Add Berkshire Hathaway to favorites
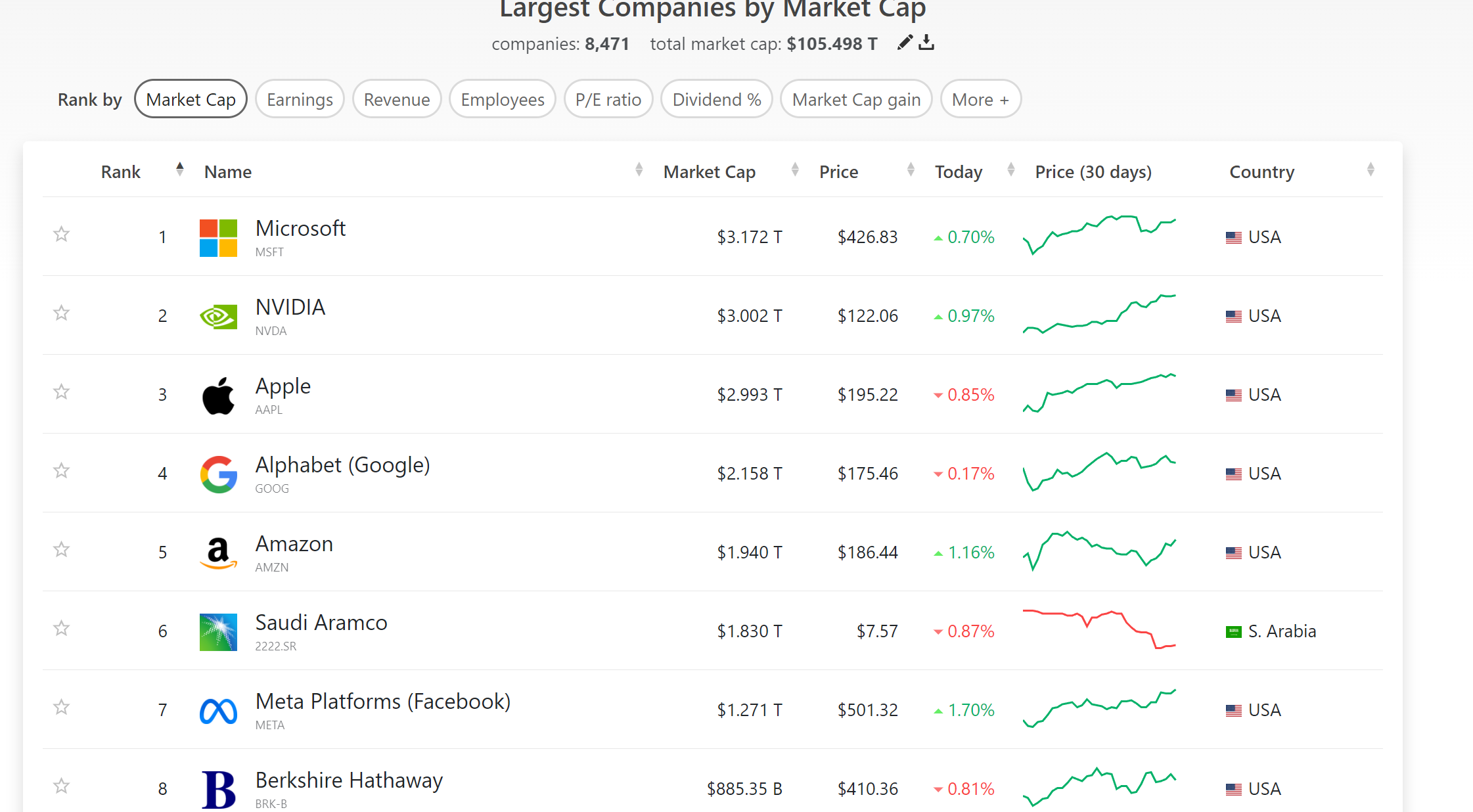1473x812 pixels. (61, 786)
